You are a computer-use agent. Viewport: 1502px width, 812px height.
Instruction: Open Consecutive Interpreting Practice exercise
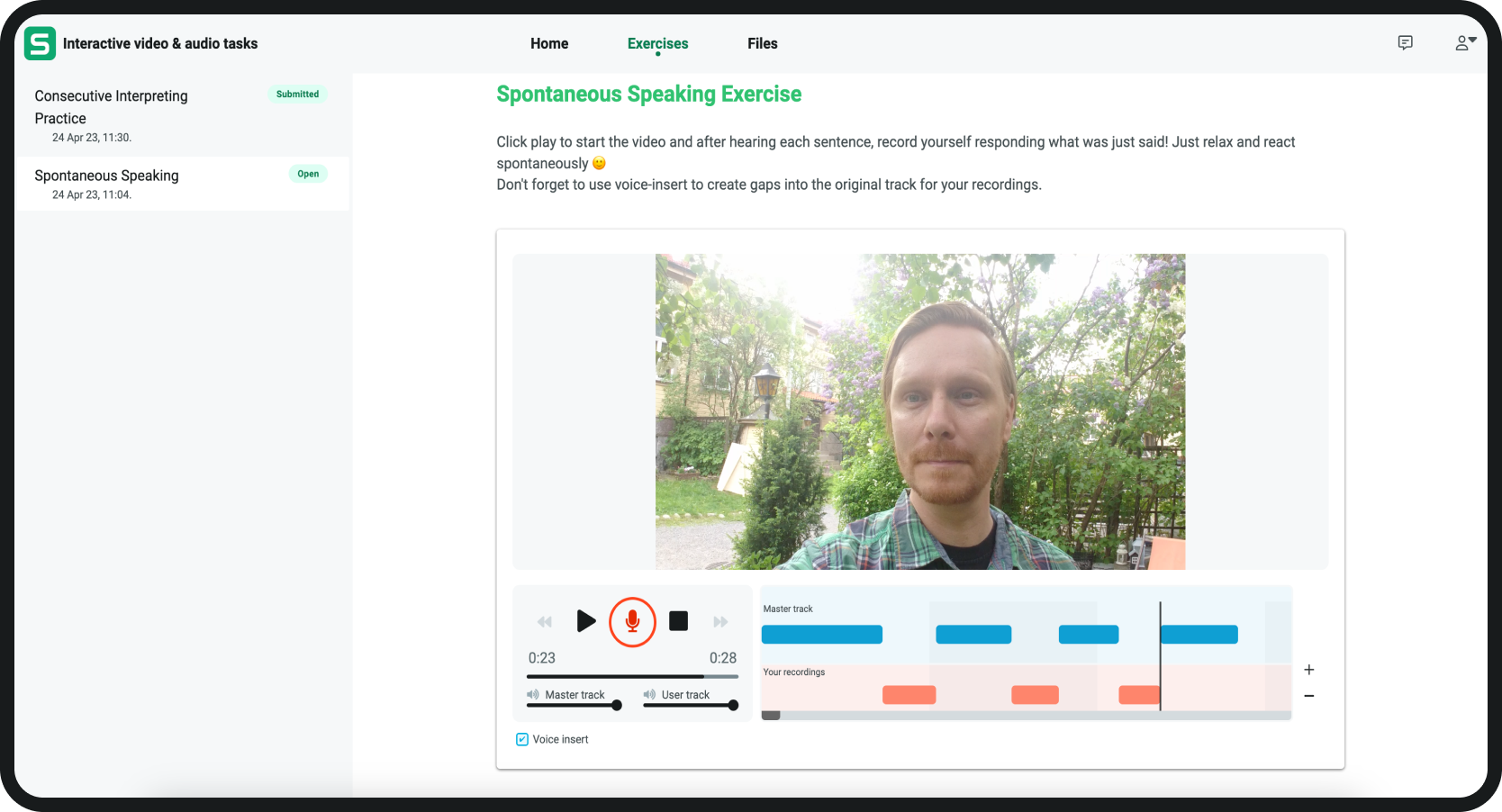point(111,107)
